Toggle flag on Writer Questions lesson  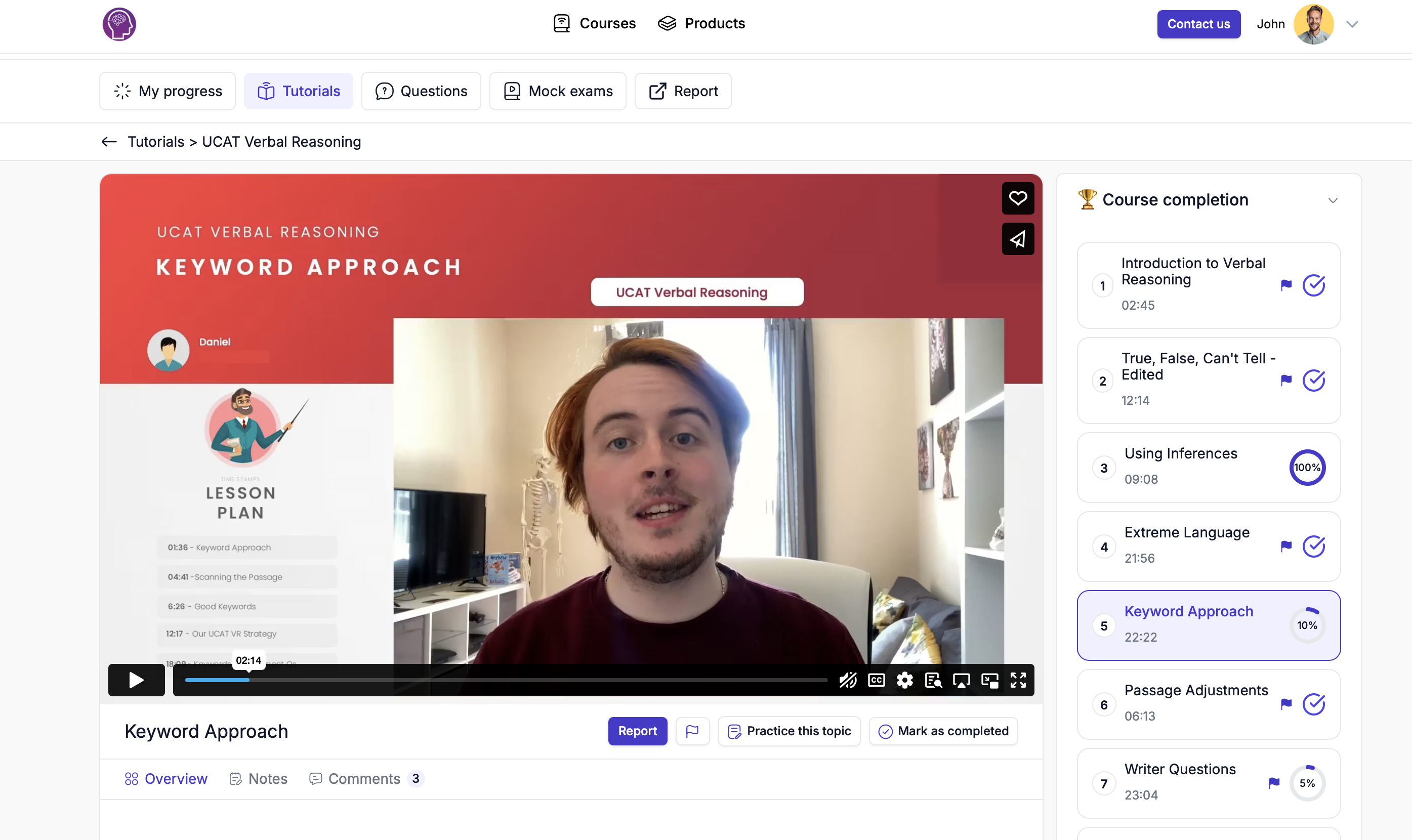1274,783
